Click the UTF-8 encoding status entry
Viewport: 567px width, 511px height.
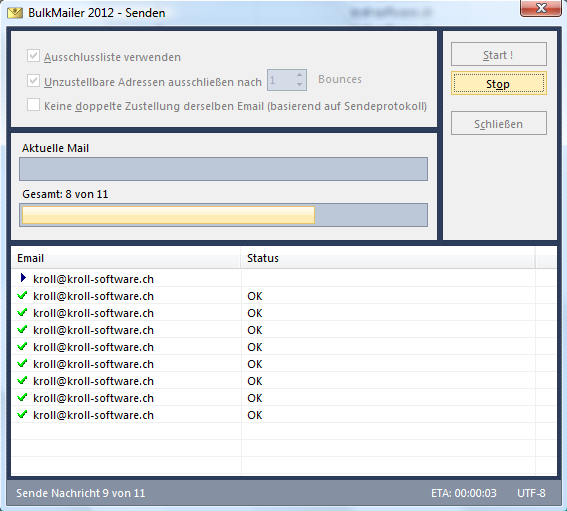click(x=531, y=493)
